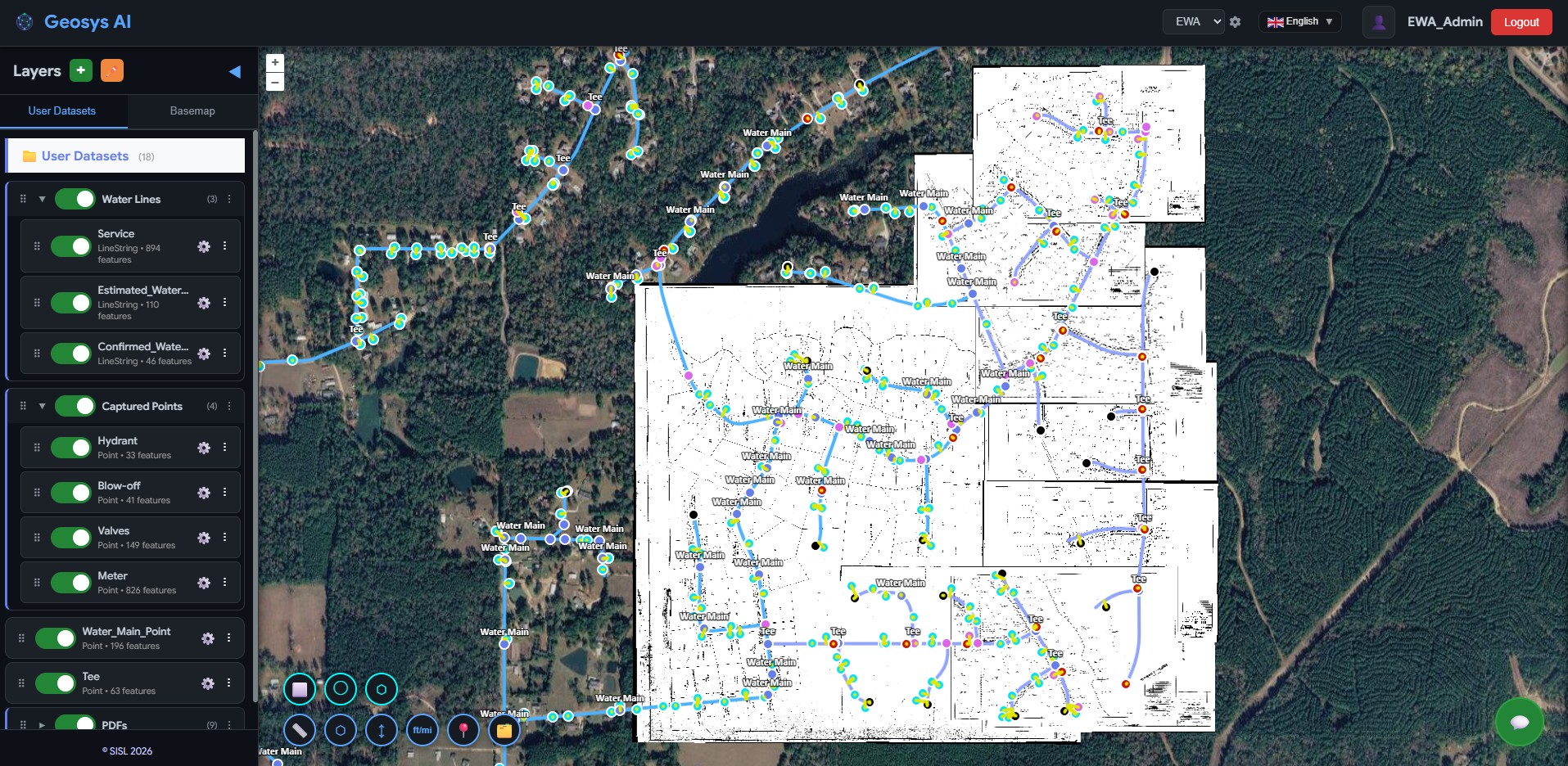Open Tee layer three-dot menu
1568x766 pixels.
(228, 683)
